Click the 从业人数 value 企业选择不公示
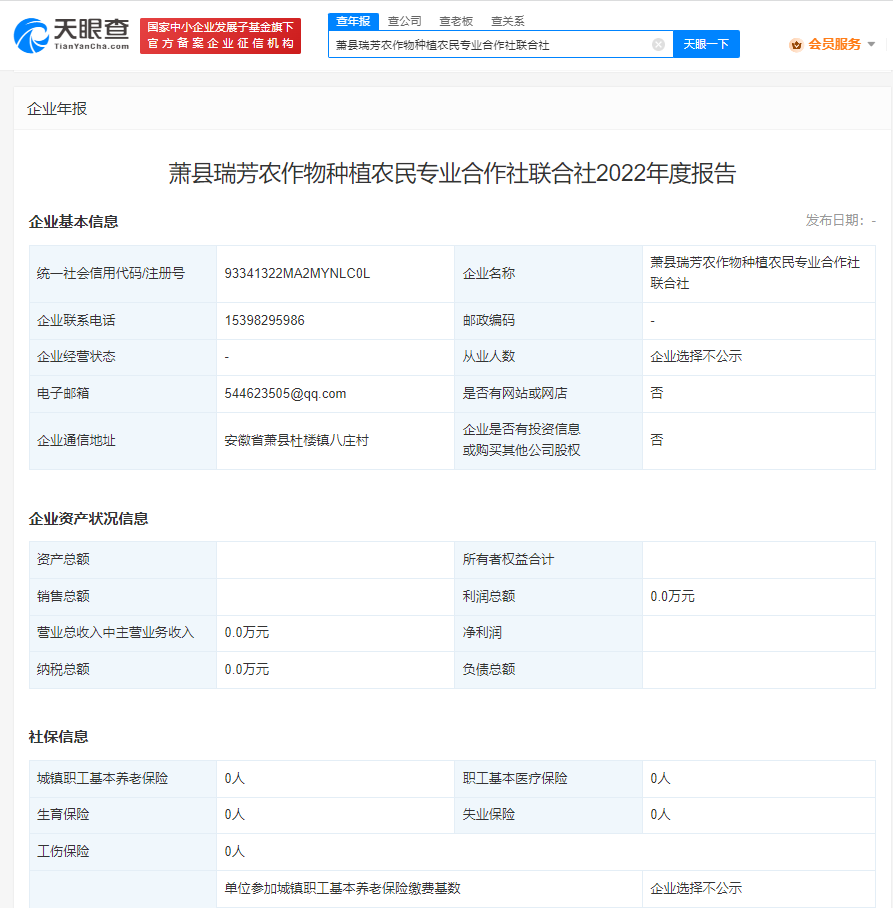 point(696,357)
